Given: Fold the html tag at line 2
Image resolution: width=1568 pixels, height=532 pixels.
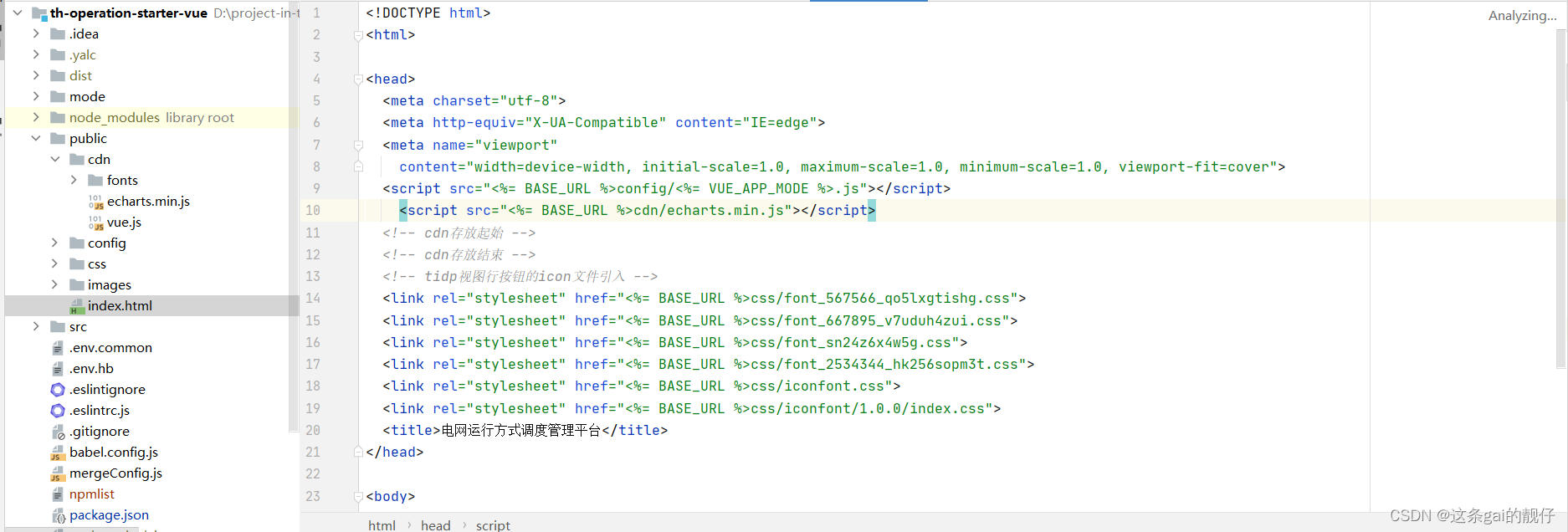Looking at the screenshot, I should click(x=358, y=35).
